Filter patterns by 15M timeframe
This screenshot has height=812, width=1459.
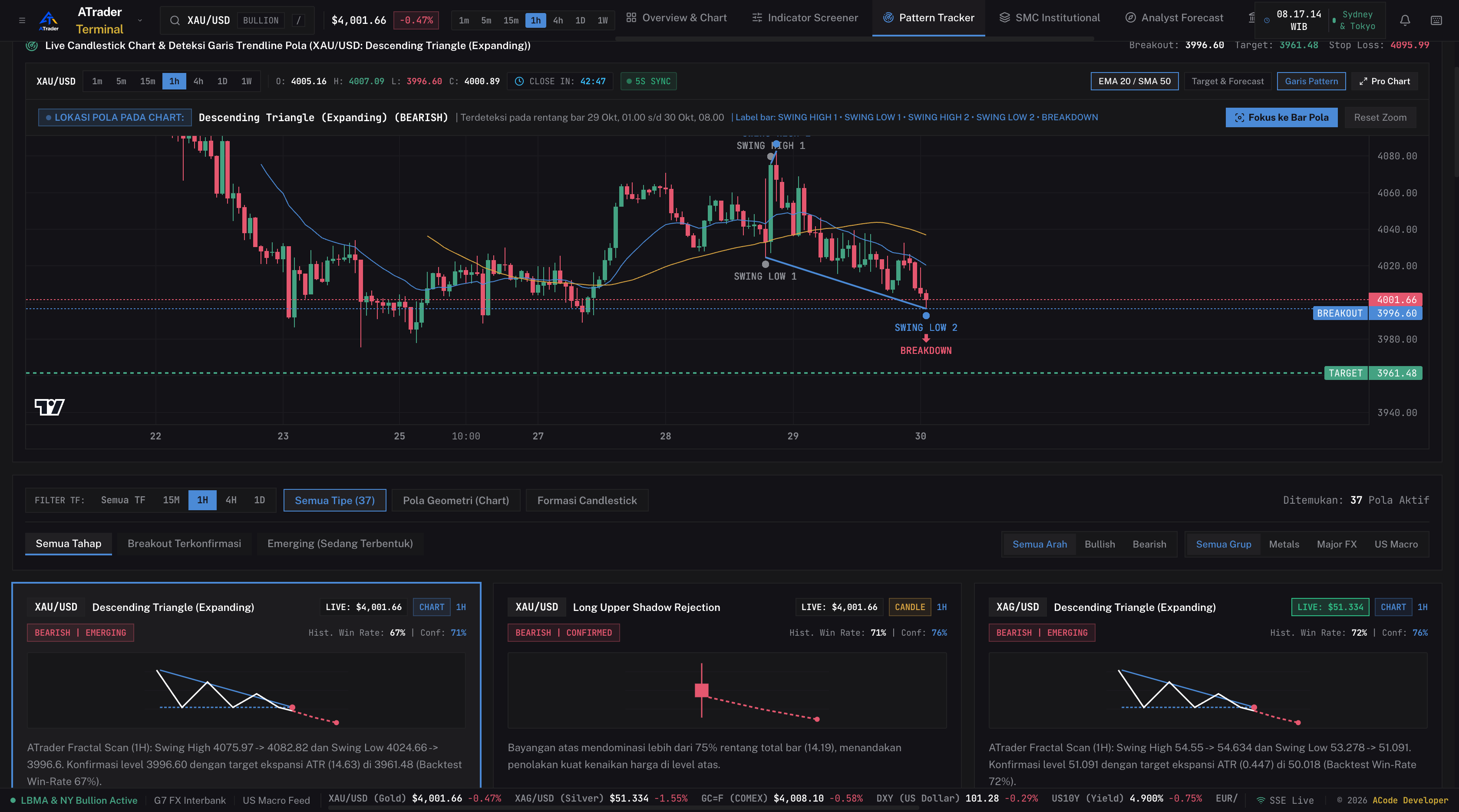[171, 500]
